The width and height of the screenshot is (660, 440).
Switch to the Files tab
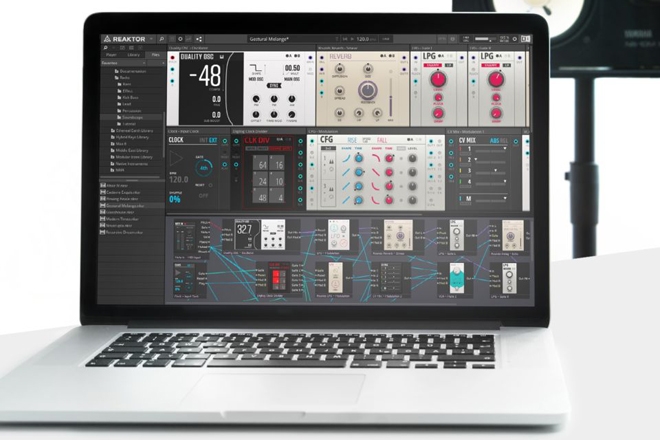point(155,55)
